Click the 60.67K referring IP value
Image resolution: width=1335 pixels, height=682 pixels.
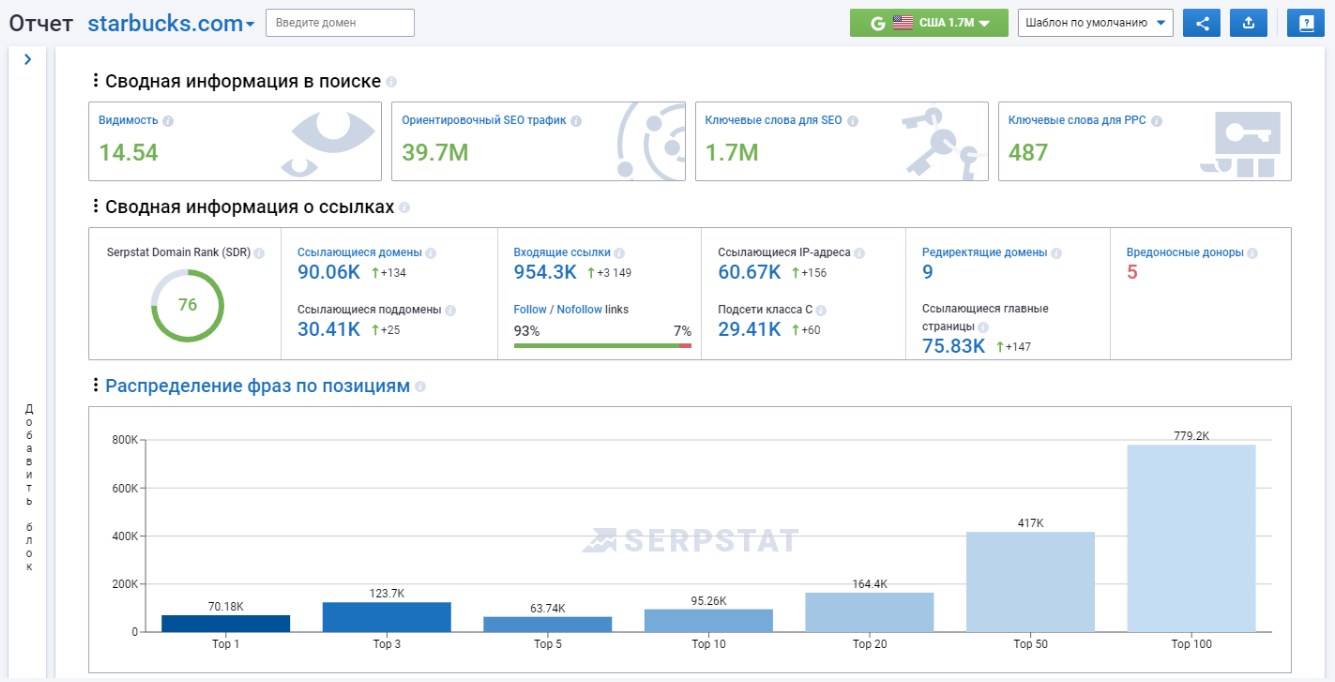749,272
